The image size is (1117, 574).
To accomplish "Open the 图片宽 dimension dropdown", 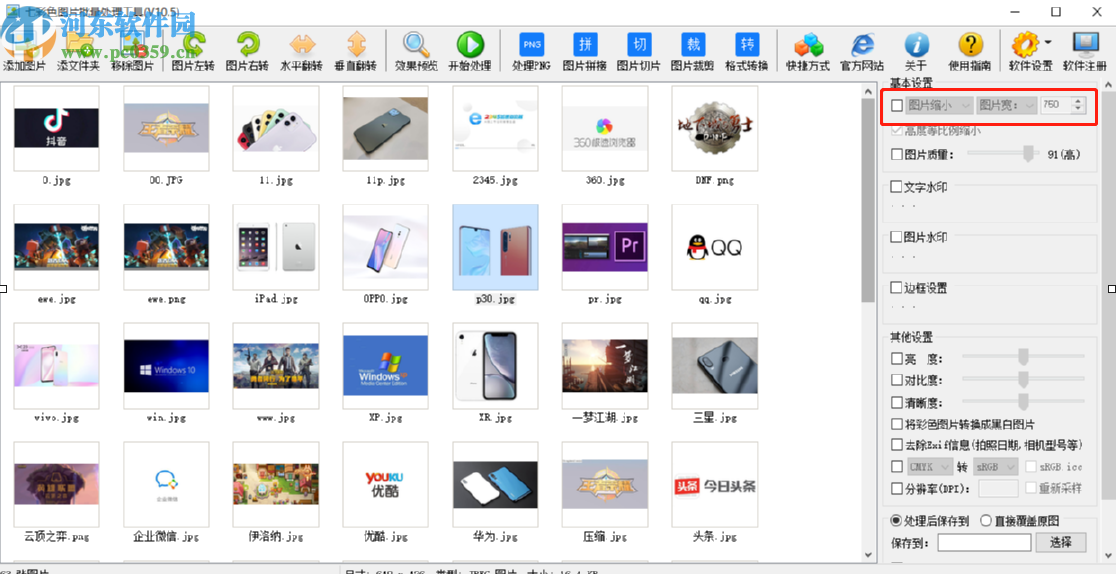I will coord(1006,105).
